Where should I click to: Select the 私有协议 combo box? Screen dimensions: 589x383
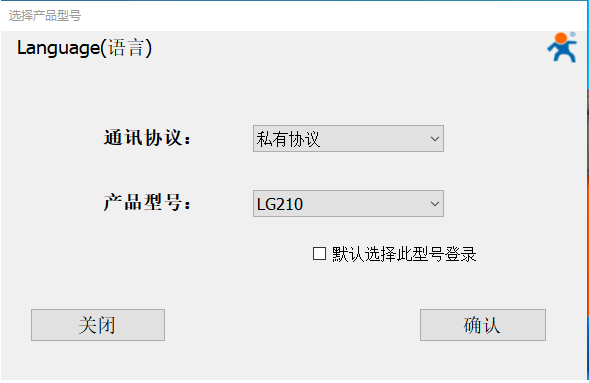click(x=348, y=139)
